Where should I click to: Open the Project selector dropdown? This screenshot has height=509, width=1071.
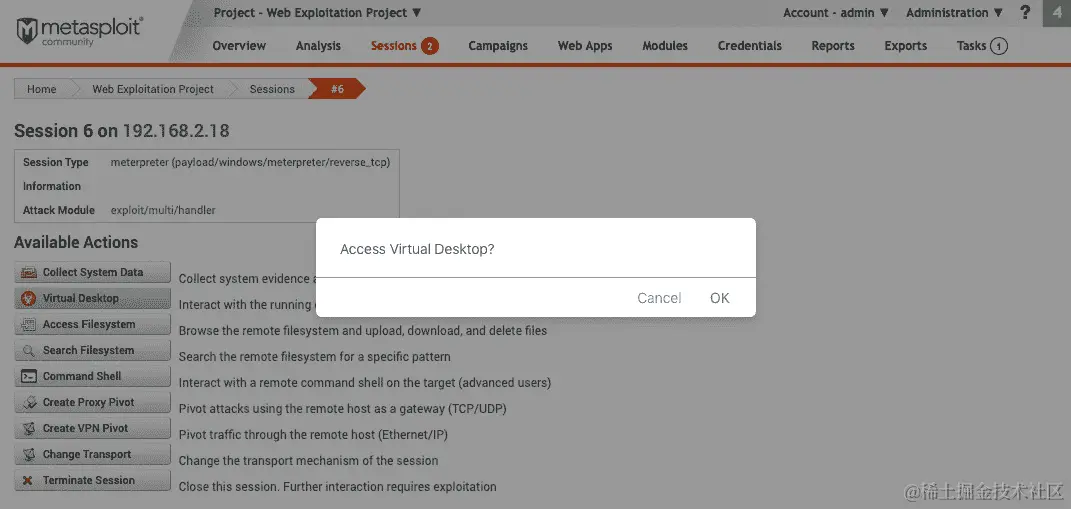[318, 12]
